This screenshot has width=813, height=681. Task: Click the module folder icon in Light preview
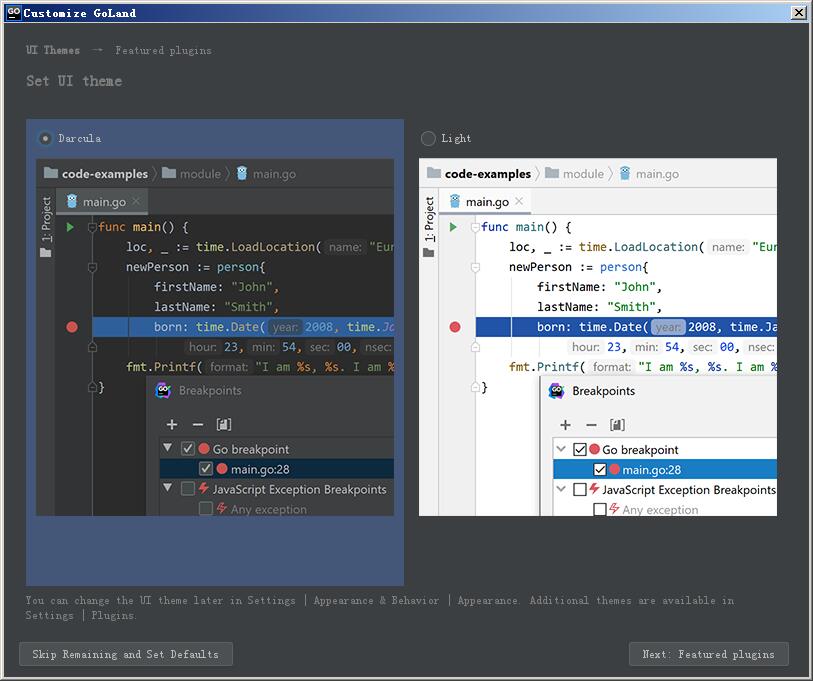pyautogui.click(x=552, y=173)
